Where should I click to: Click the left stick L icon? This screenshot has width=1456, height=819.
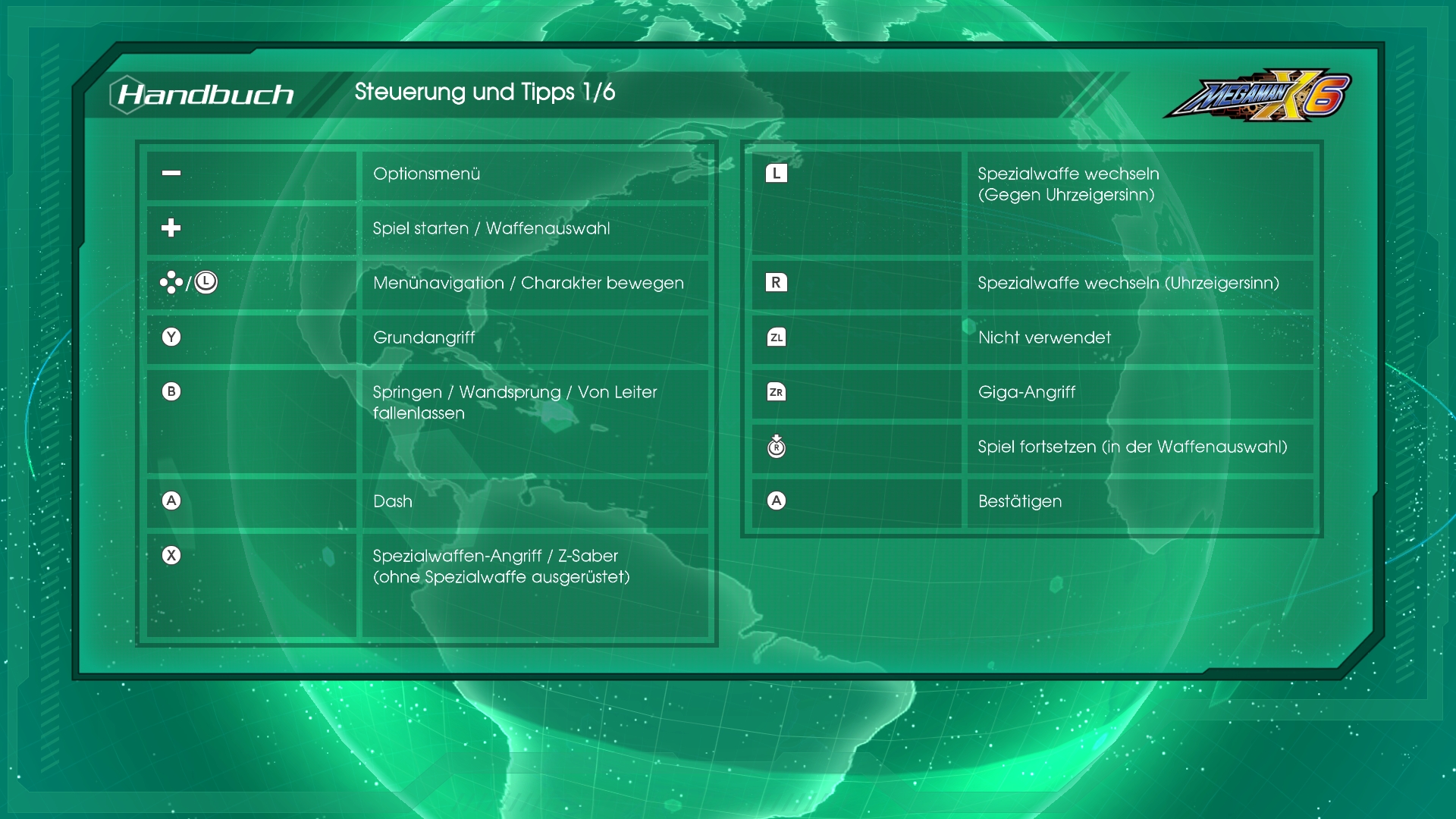[206, 282]
